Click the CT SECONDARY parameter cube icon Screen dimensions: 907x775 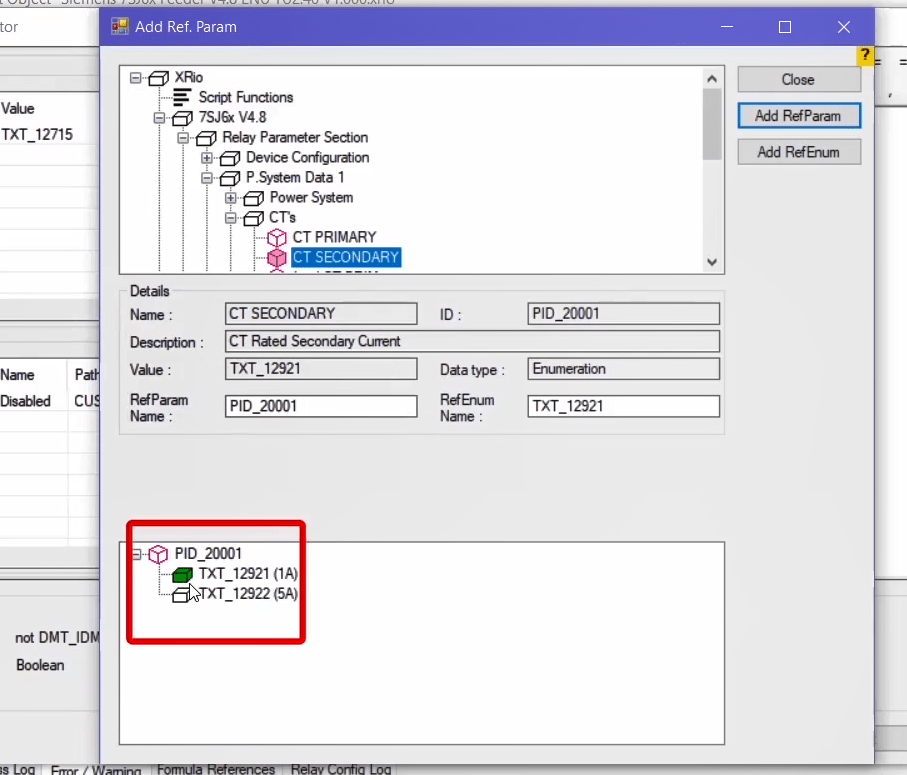pos(277,257)
